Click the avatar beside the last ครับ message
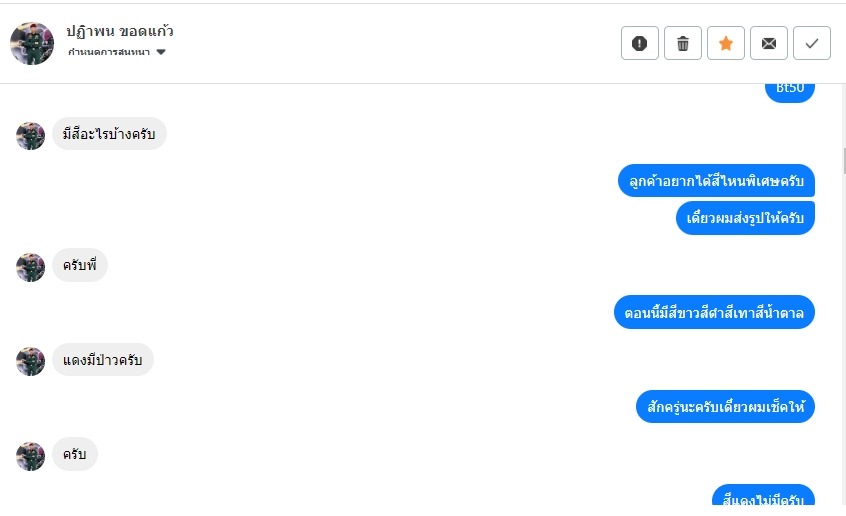 (31, 456)
